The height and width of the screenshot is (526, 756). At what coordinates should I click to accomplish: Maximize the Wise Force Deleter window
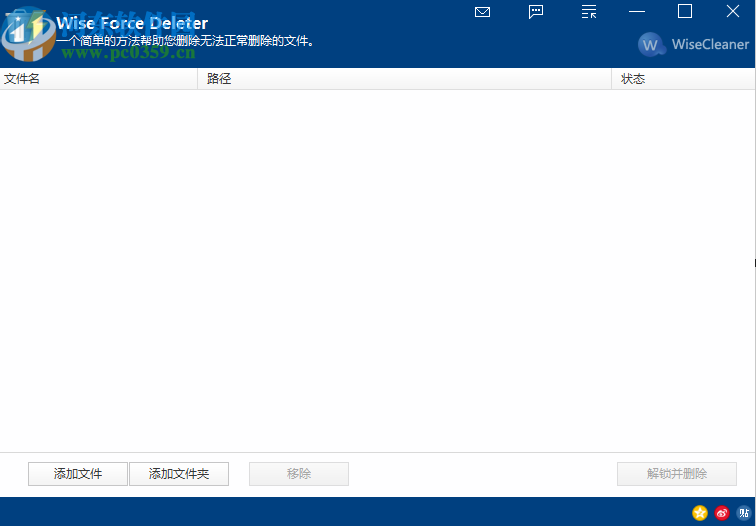tap(685, 11)
